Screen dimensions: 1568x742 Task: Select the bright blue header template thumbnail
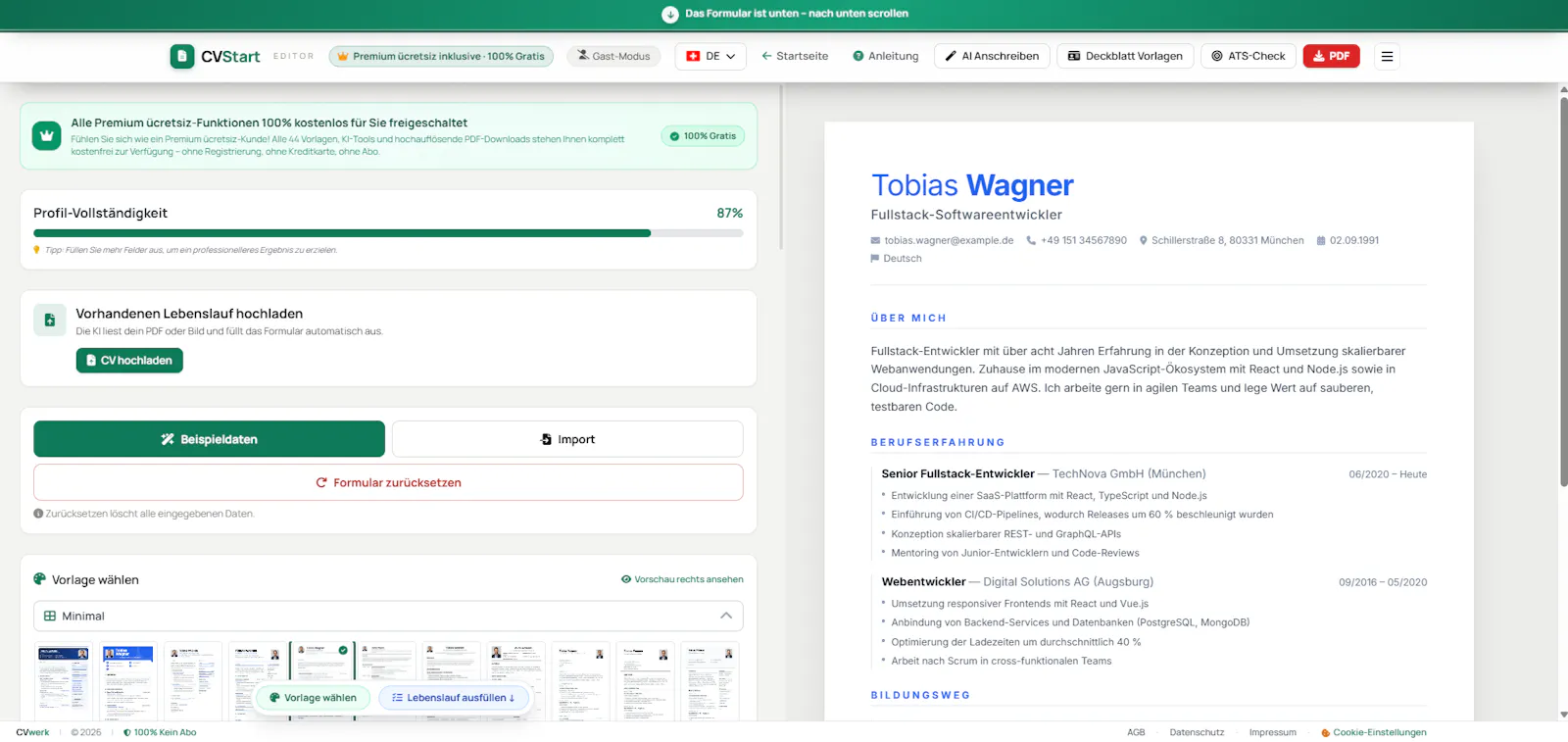128,681
